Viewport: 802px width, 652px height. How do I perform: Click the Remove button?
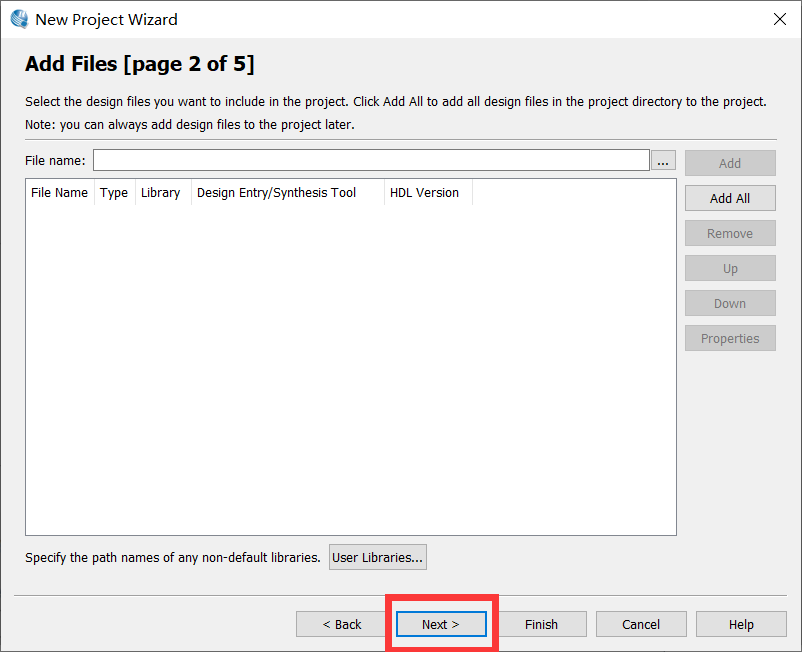(x=730, y=233)
